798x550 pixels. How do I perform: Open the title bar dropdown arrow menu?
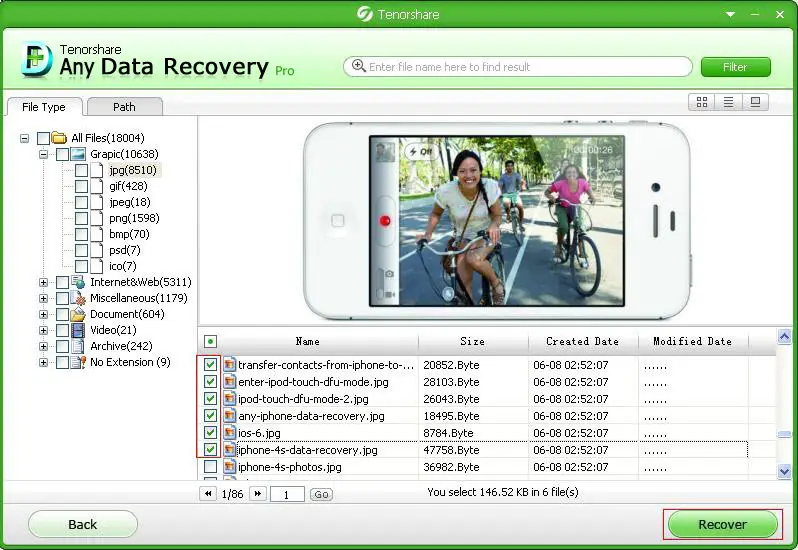pyautogui.click(x=730, y=14)
